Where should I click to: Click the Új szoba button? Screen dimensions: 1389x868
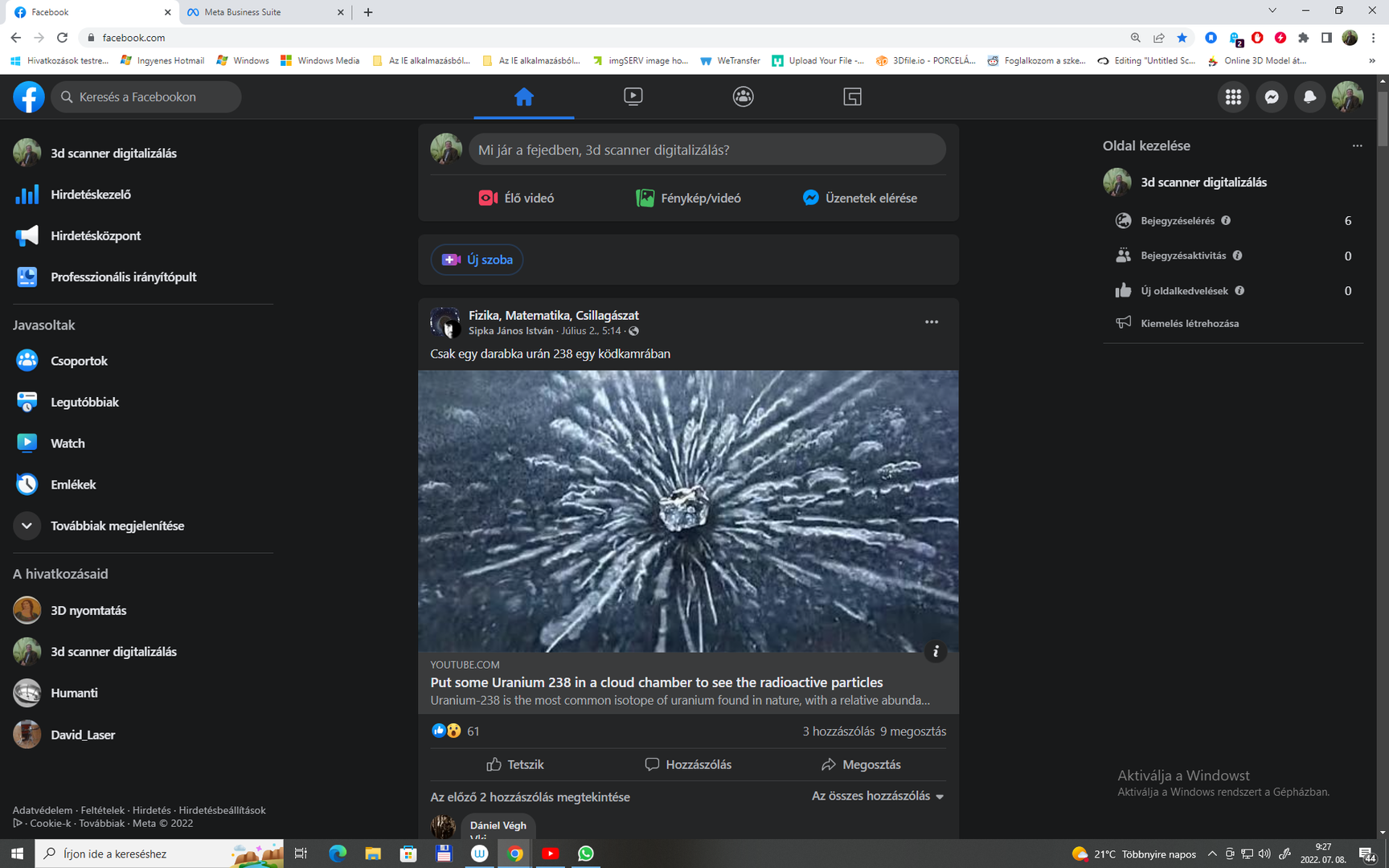(x=477, y=260)
